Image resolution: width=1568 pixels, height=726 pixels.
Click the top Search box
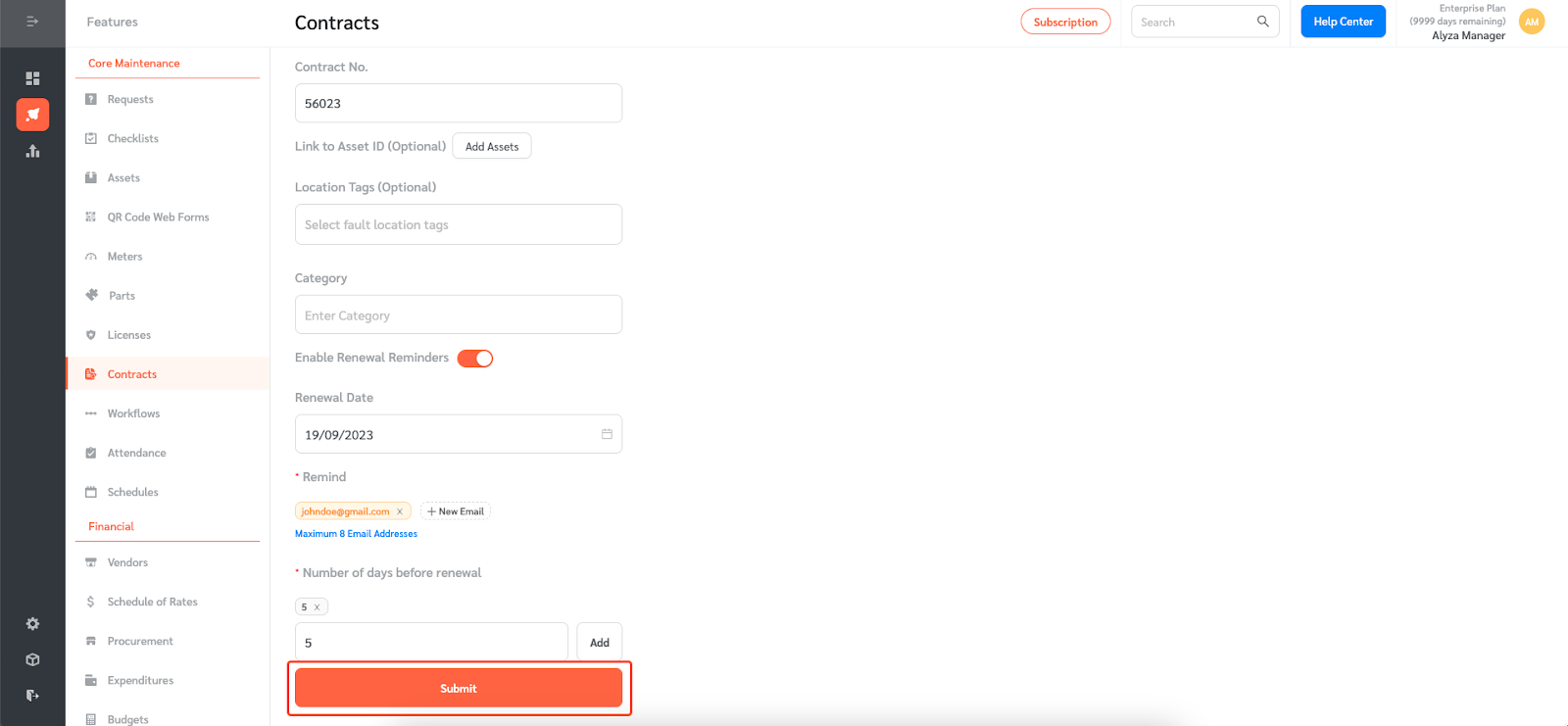(1205, 22)
